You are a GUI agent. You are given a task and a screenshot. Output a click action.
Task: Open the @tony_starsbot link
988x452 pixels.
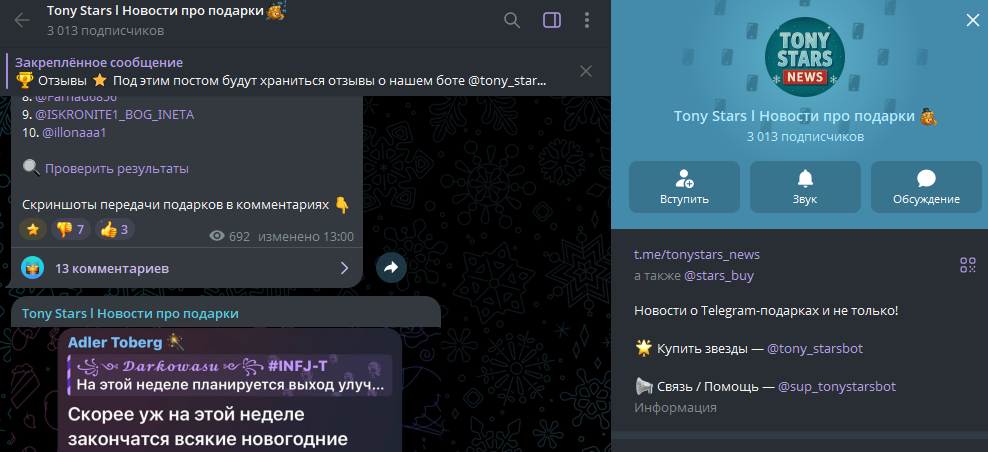coord(818,349)
